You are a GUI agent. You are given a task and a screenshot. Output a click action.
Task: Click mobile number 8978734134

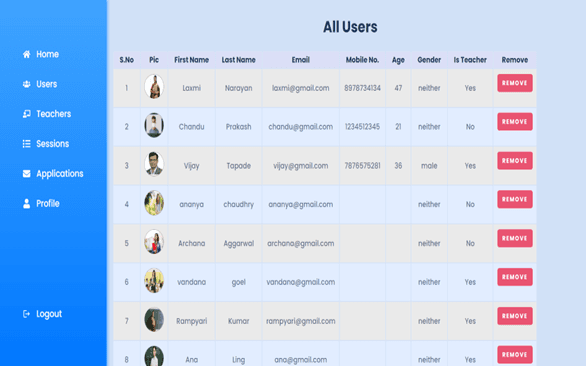click(362, 88)
